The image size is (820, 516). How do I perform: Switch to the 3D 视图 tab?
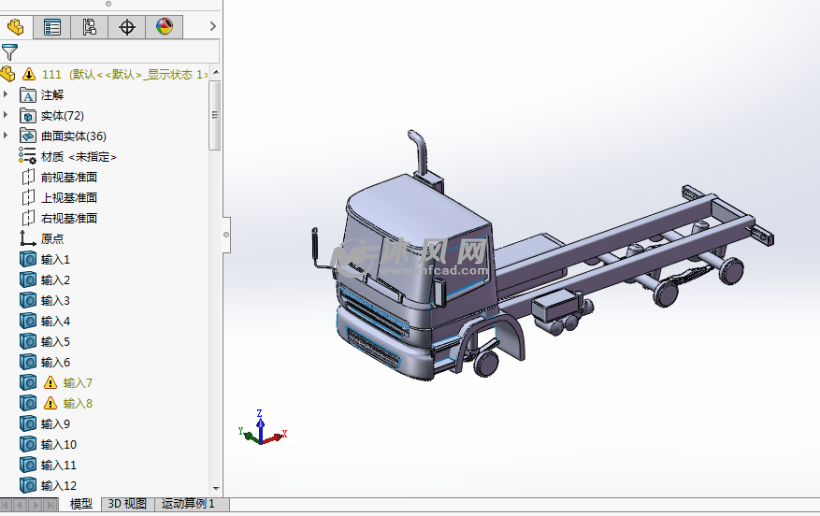click(x=127, y=504)
